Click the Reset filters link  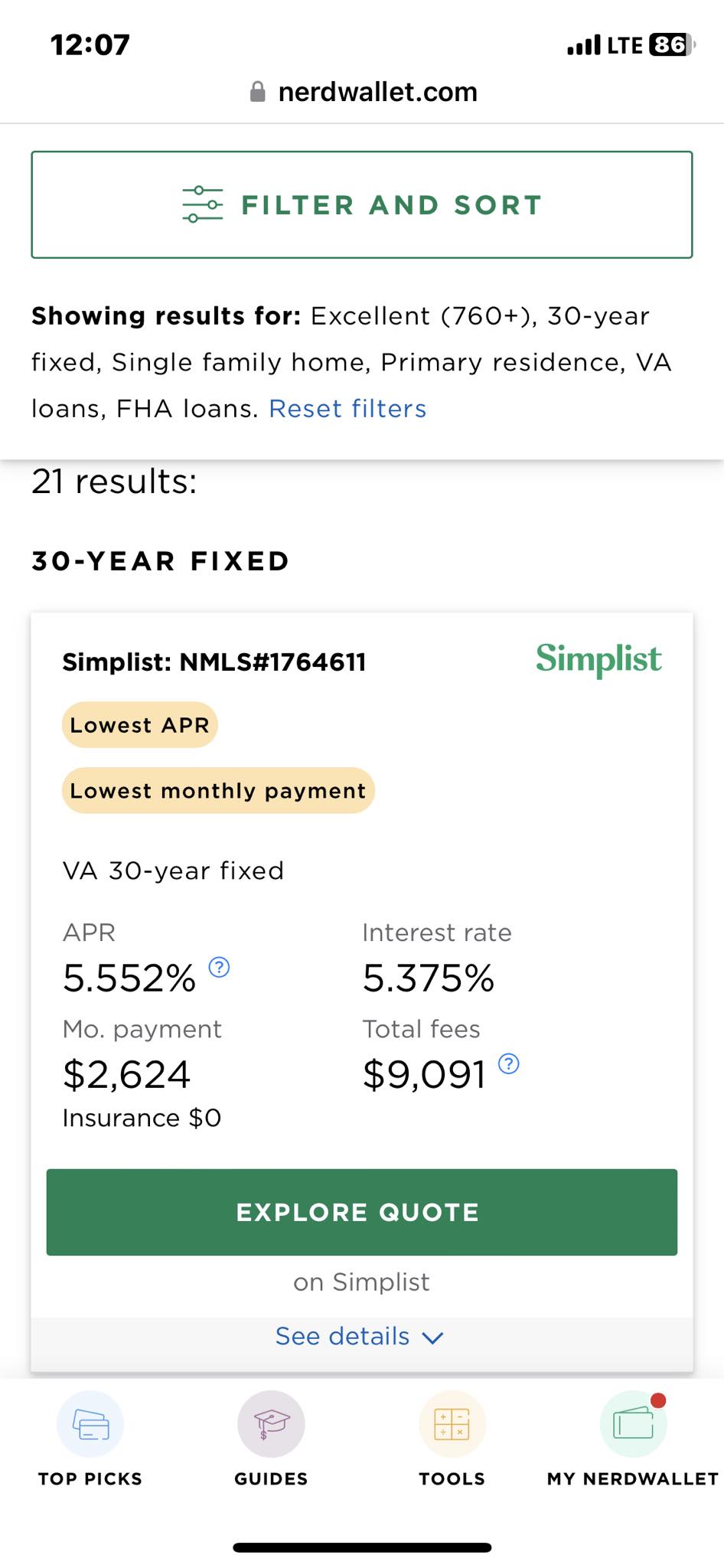click(347, 409)
